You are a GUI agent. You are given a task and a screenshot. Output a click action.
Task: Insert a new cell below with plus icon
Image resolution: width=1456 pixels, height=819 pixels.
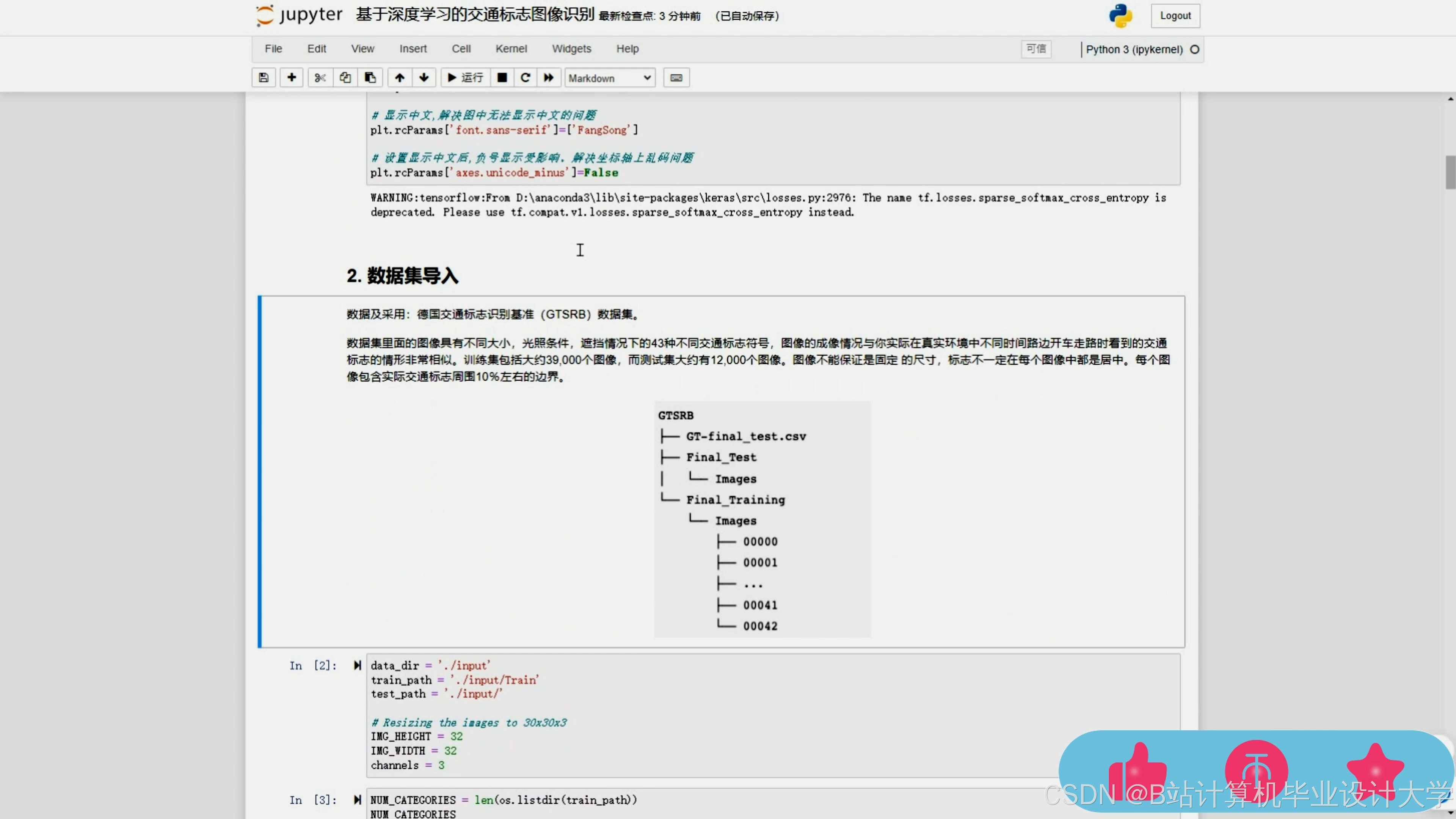click(x=291, y=77)
